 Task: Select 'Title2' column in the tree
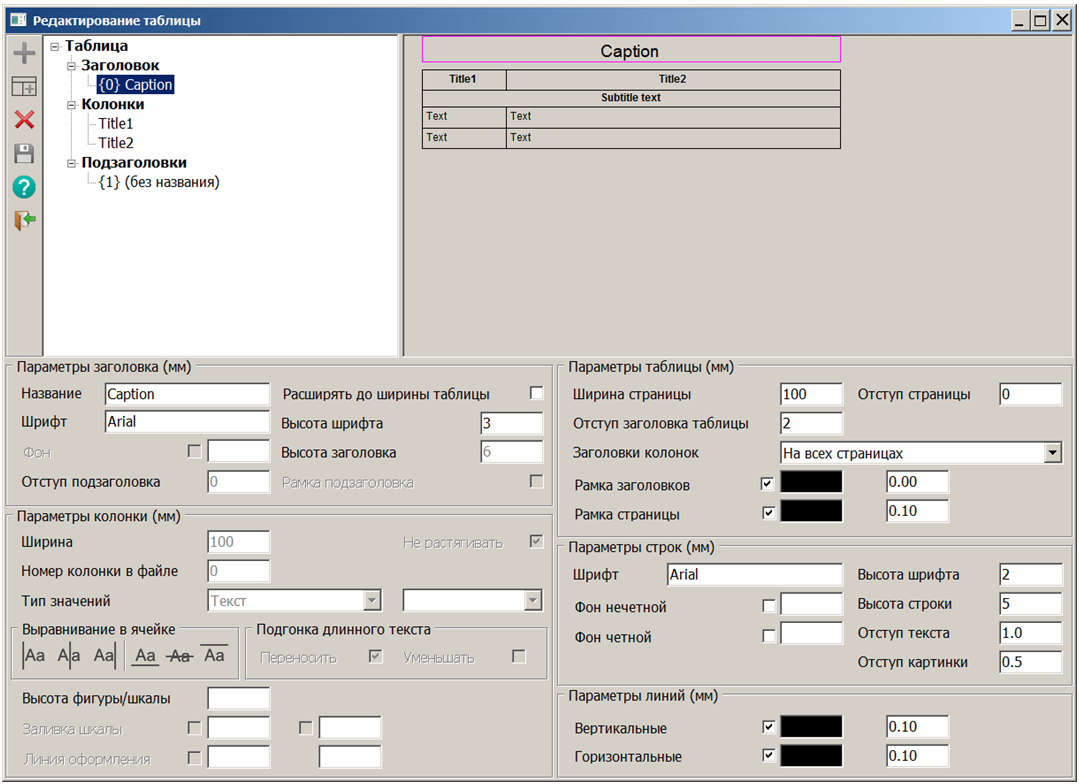115,143
